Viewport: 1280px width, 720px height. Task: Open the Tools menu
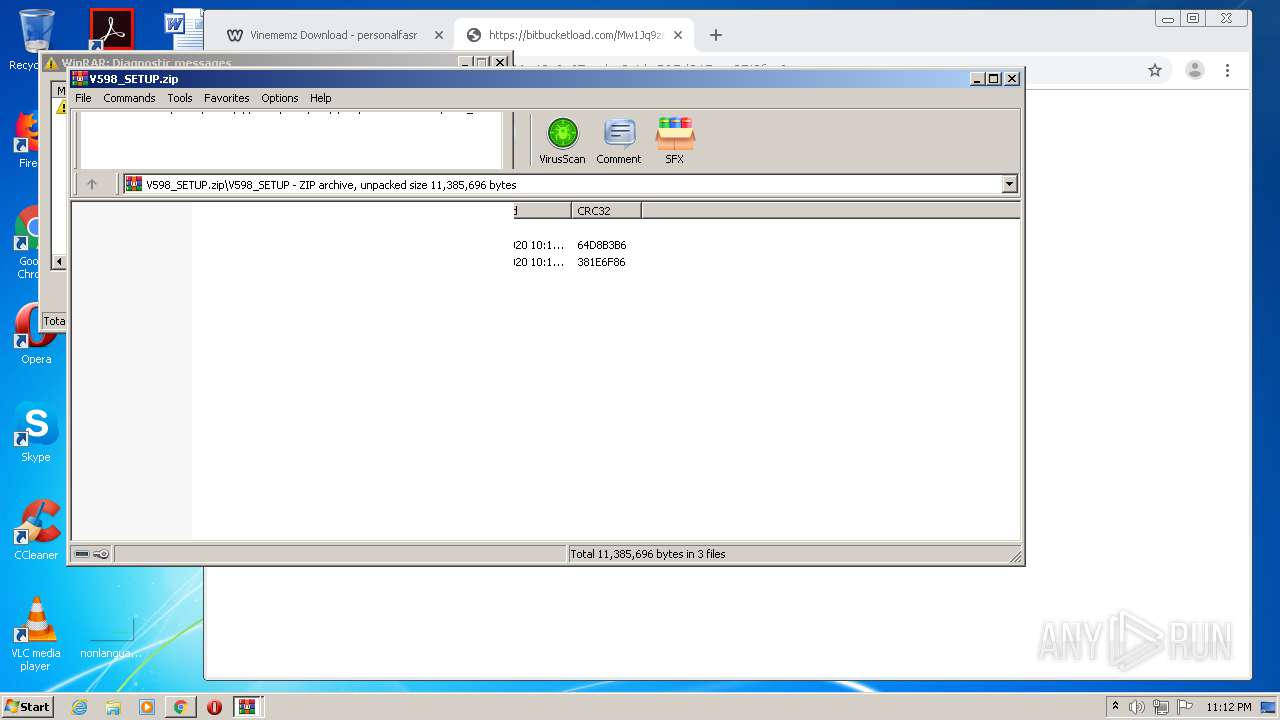[180, 98]
